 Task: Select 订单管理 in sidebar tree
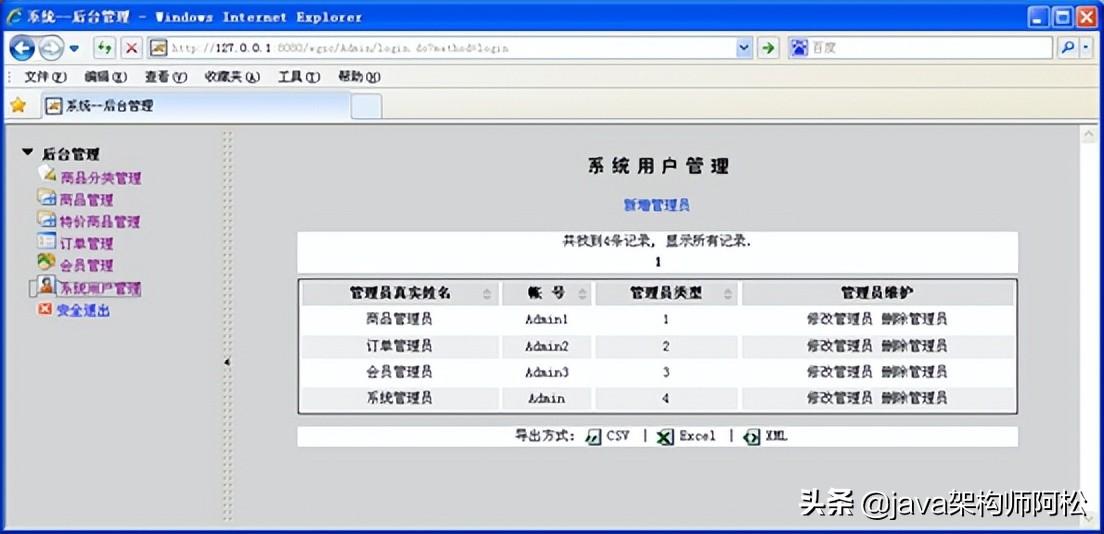[x=86, y=243]
